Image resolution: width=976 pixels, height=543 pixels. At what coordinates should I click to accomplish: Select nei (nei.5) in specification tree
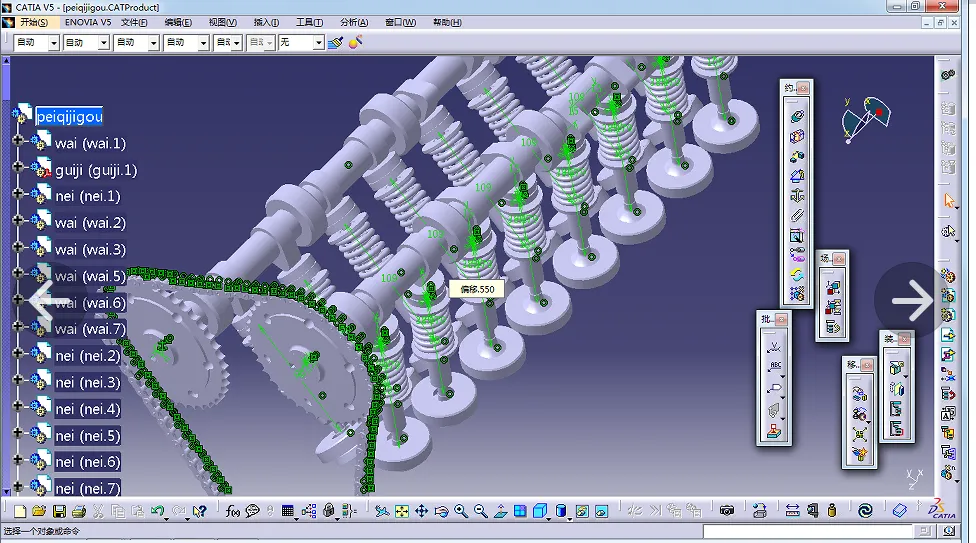click(x=88, y=436)
